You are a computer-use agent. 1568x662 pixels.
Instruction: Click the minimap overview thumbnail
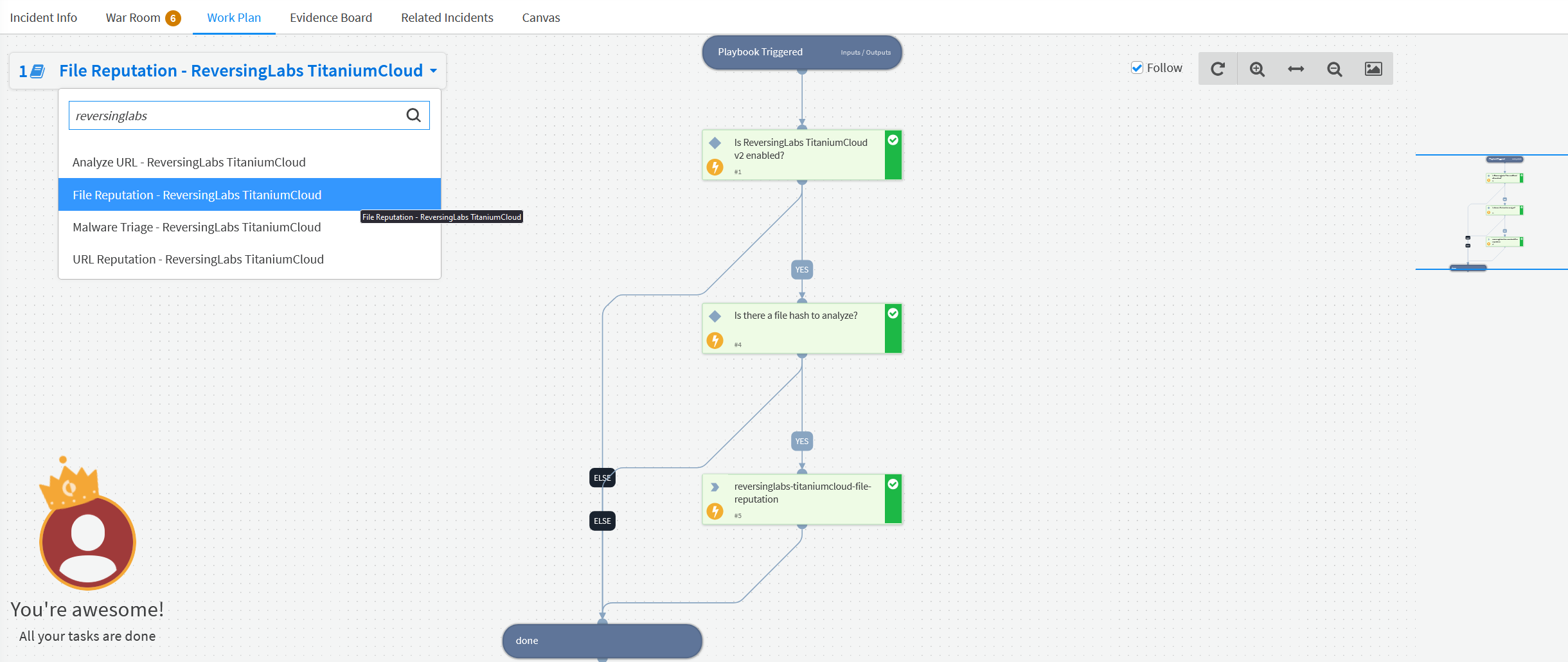(1492, 212)
